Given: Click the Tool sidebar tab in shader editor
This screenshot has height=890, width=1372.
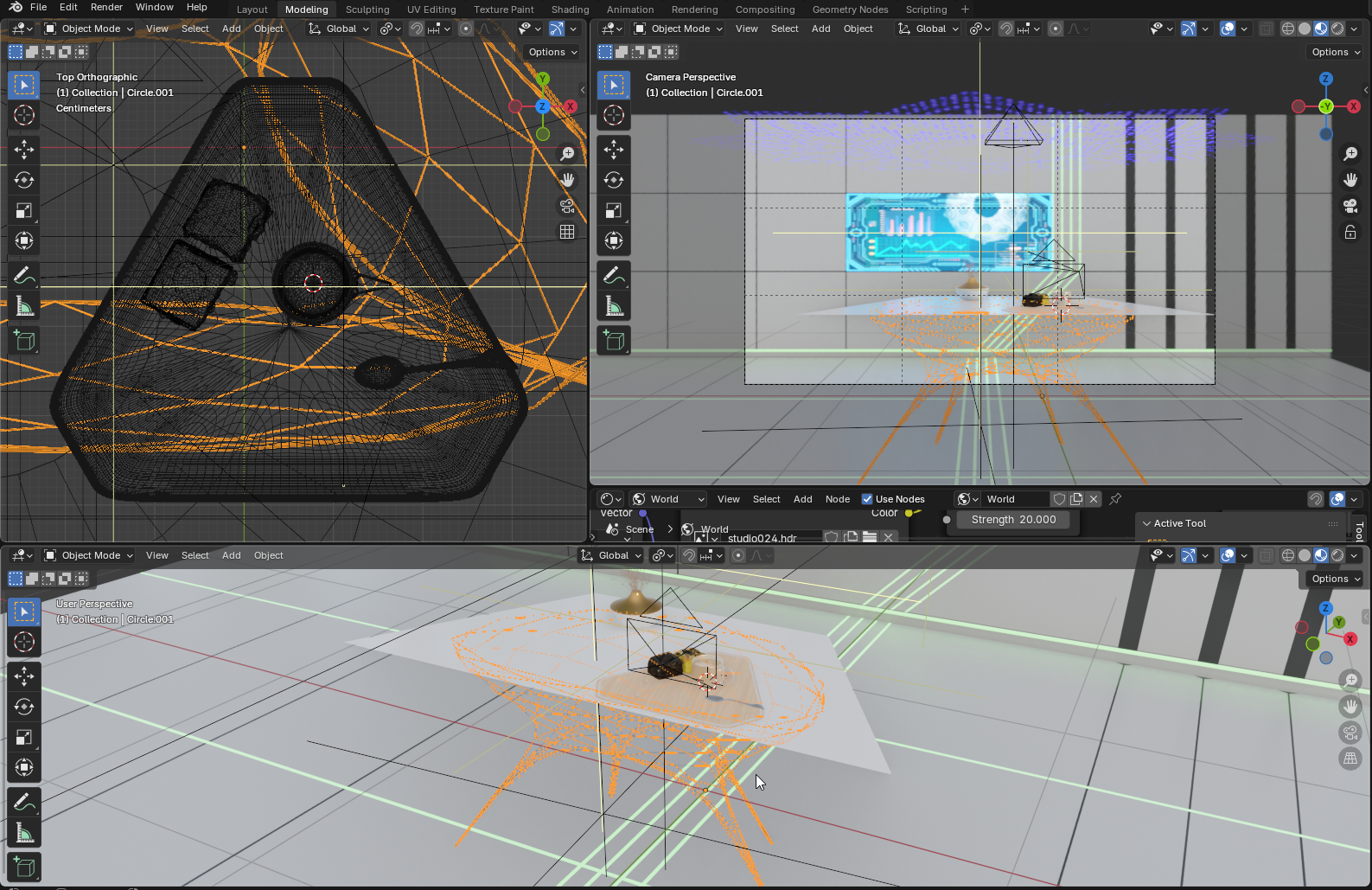Looking at the screenshot, I should (x=1360, y=531).
